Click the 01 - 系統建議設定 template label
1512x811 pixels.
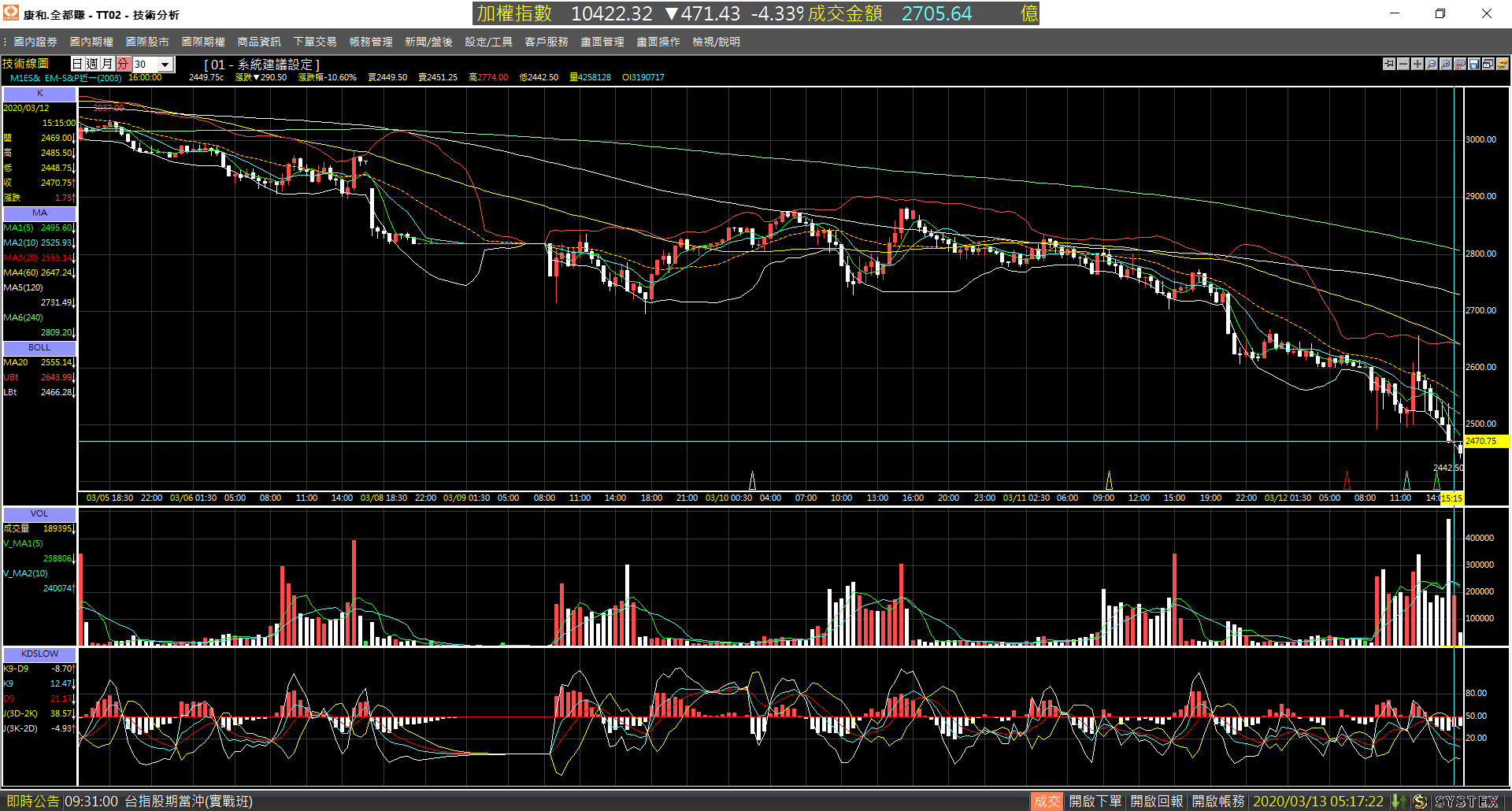[x=262, y=65]
